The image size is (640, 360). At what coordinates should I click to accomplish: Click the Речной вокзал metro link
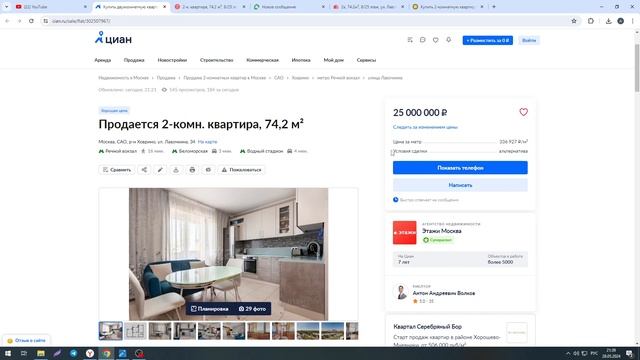(x=121, y=151)
